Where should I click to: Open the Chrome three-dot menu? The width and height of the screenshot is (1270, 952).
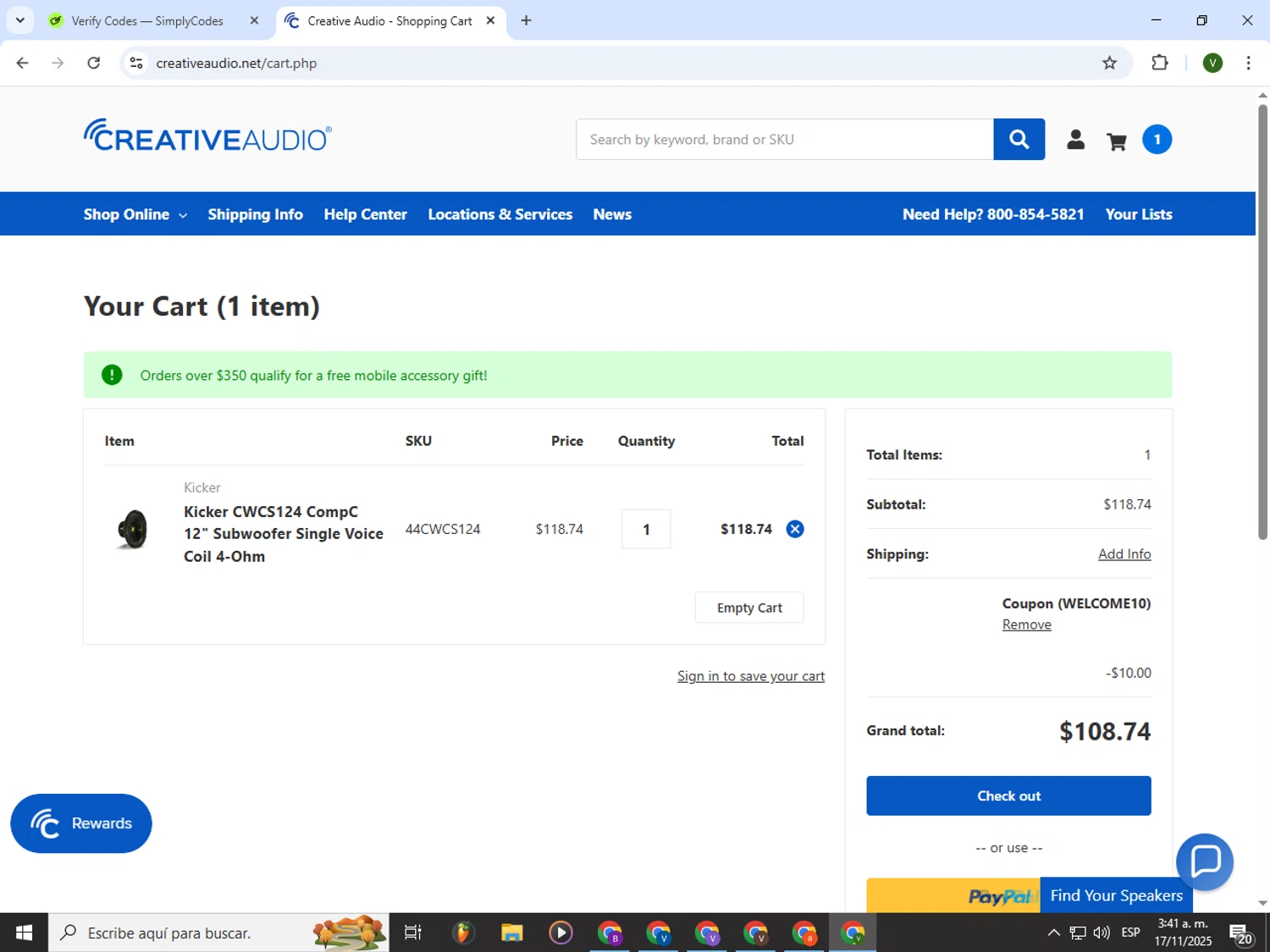tap(1248, 63)
